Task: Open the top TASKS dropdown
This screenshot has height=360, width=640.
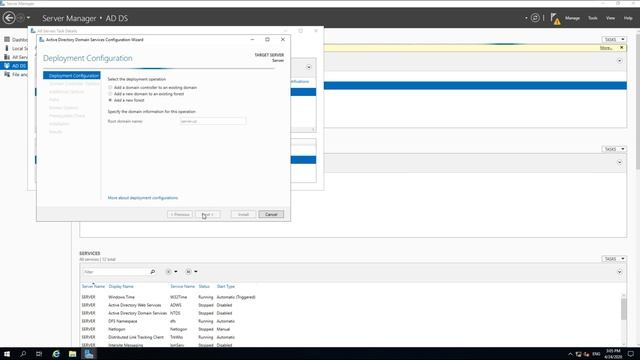Action: point(614,40)
